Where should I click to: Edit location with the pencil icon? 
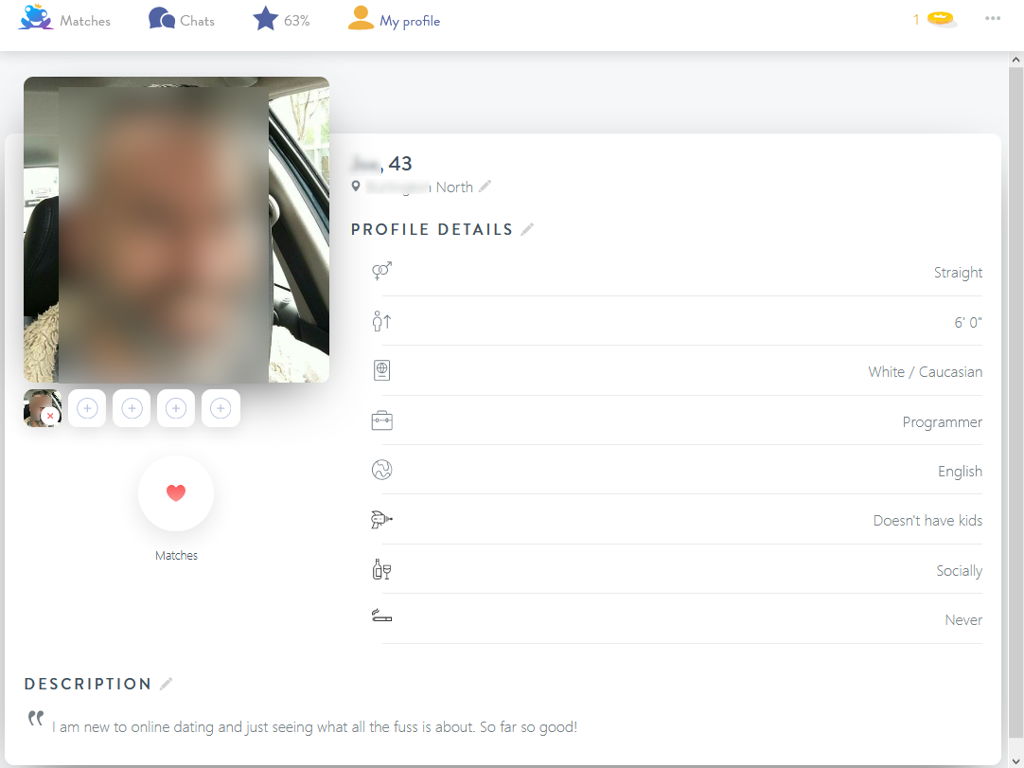[x=485, y=187]
